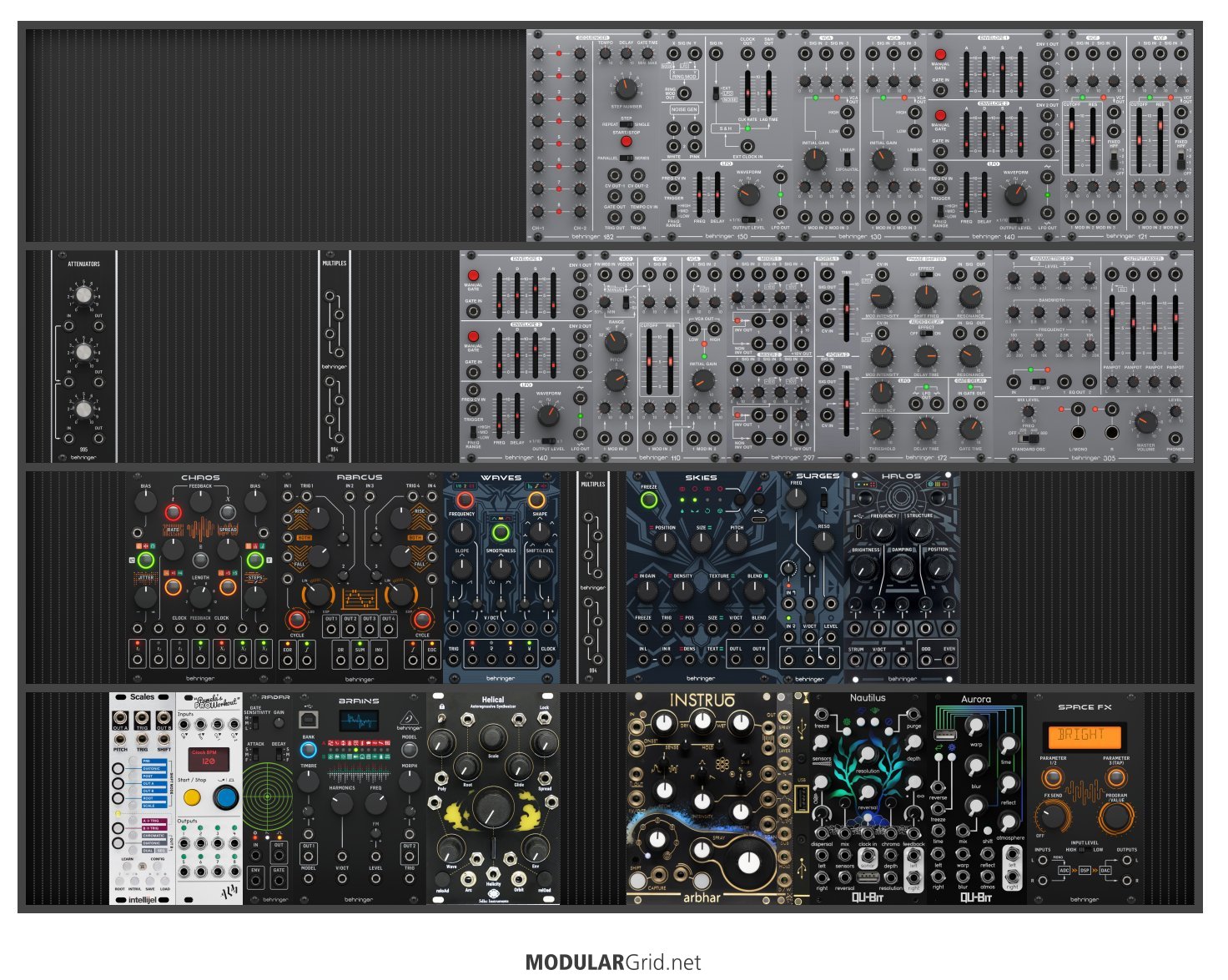Click the orange BRIGHT display on Space FX
Image resolution: width=1228 pixels, height=980 pixels.
click(1084, 736)
